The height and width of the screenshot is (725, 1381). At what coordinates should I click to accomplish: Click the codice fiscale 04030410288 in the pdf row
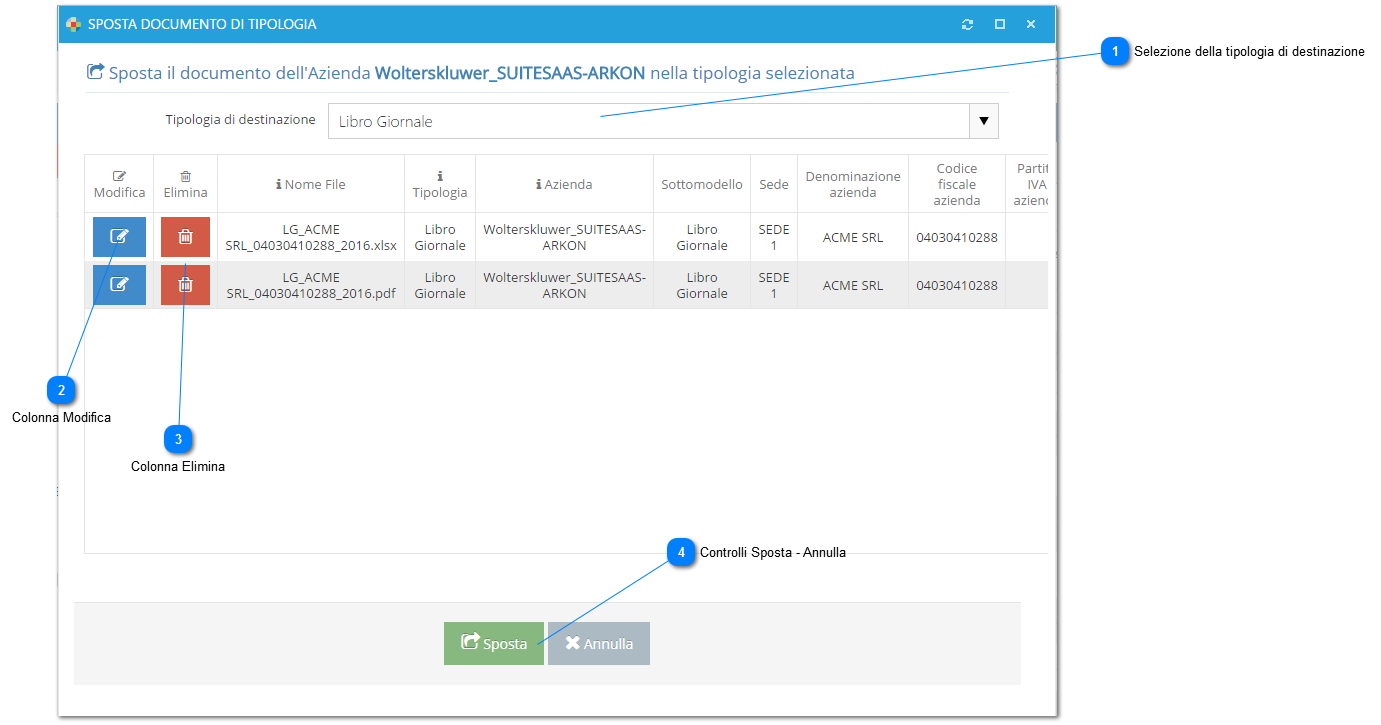pyautogui.click(x=957, y=285)
